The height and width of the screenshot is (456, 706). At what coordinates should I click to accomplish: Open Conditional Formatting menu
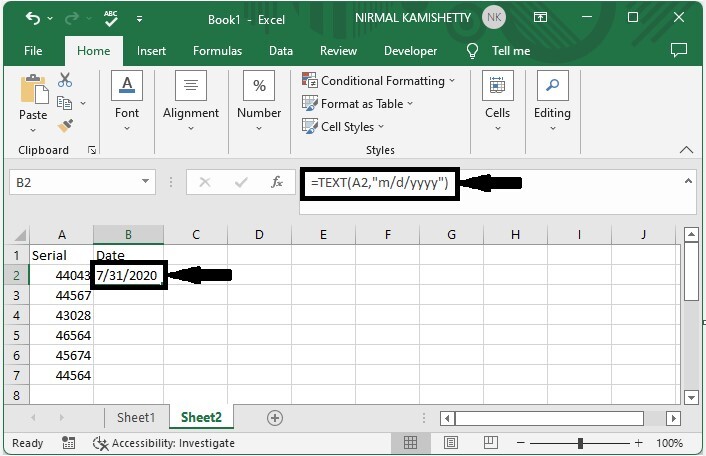(x=378, y=81)
